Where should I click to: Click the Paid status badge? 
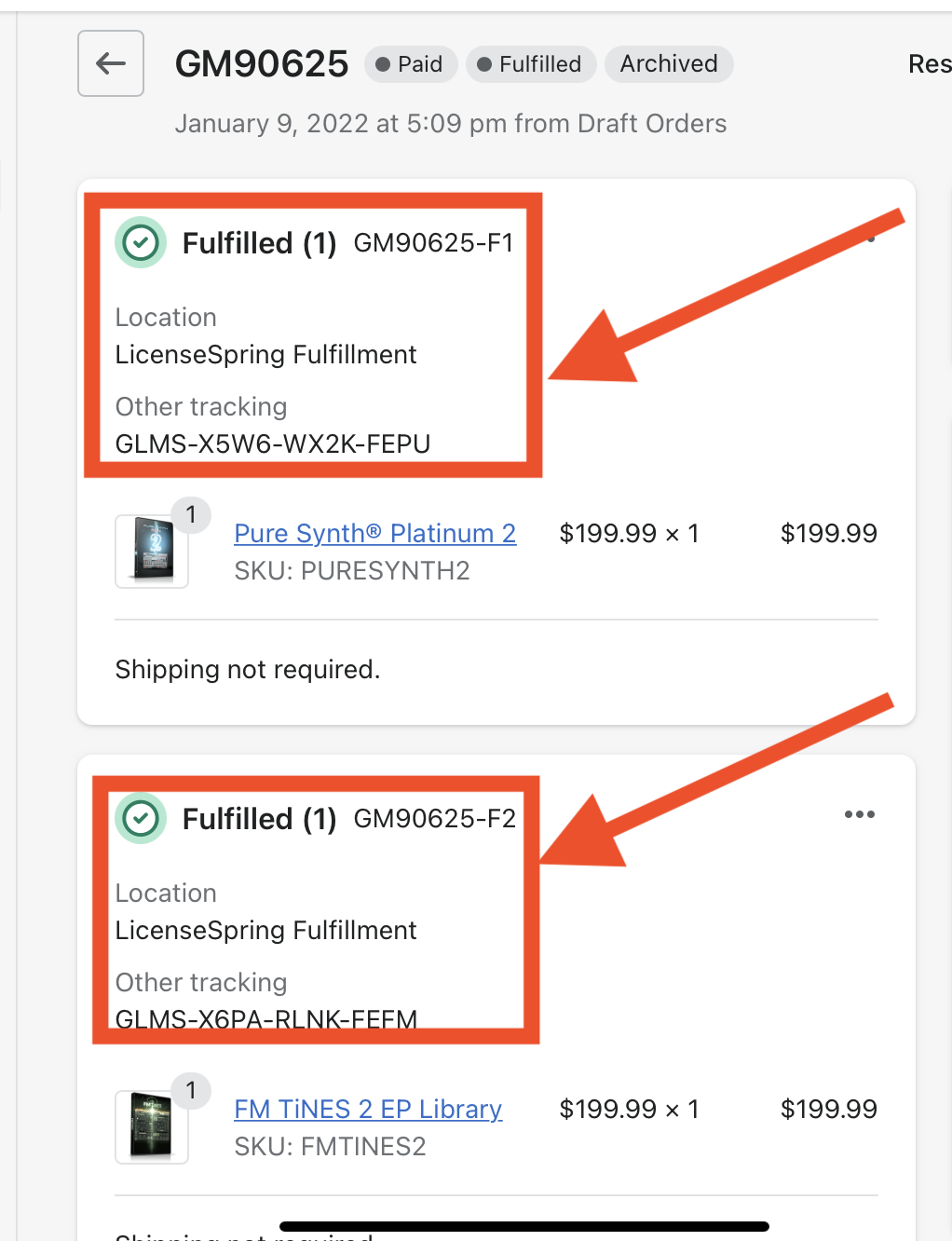(x=410, y=64)
